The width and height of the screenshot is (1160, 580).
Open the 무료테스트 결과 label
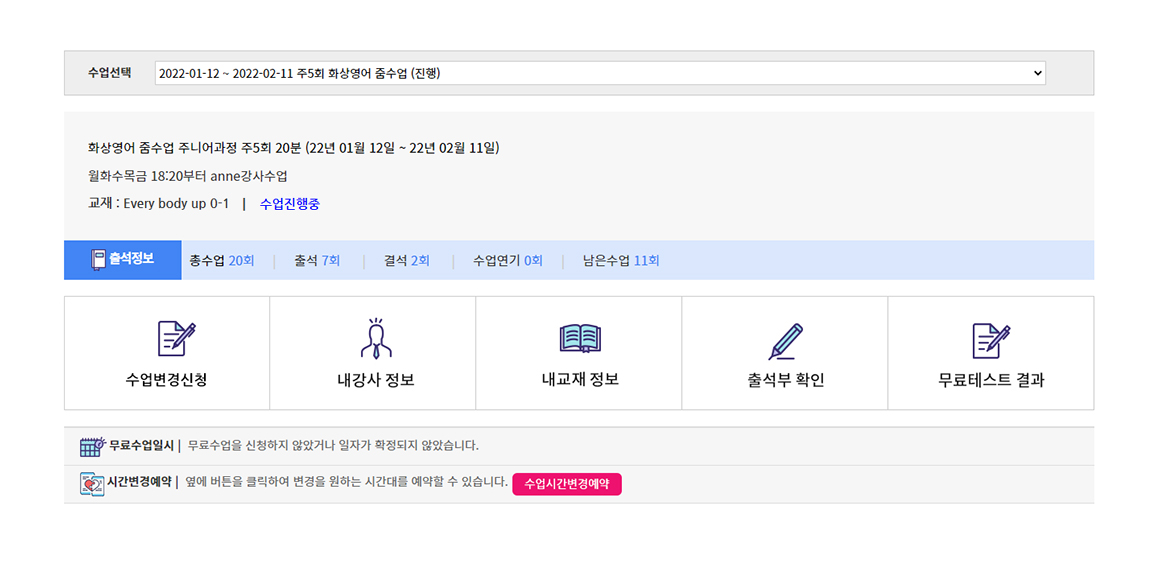991,380
